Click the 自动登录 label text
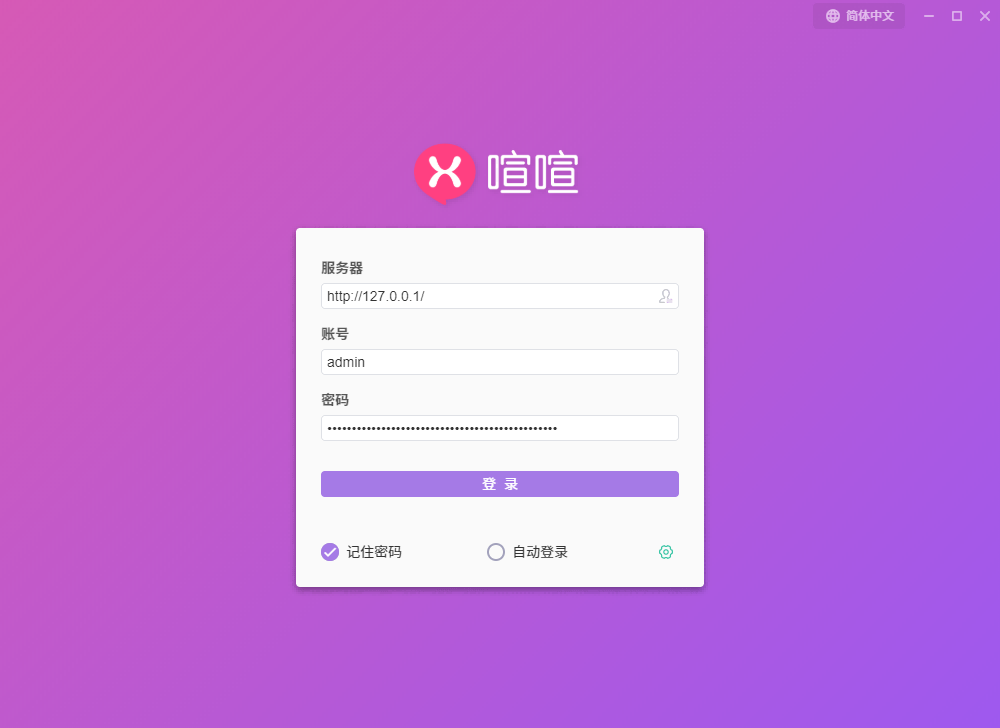 click(540, 552)
